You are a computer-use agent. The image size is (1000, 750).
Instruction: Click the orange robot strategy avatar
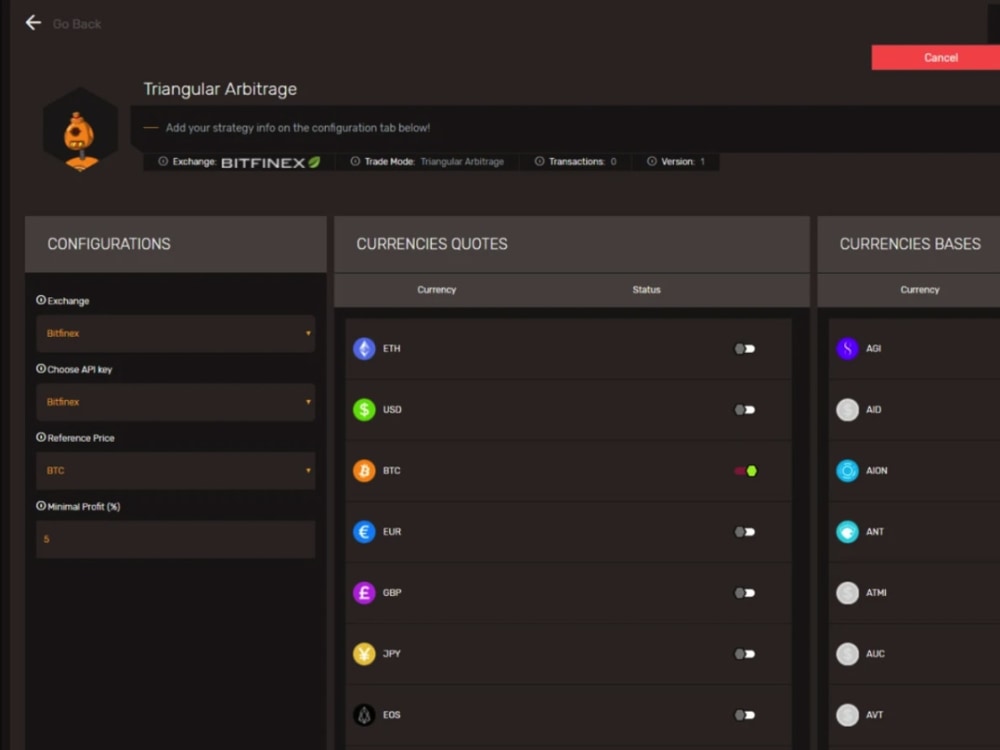pyautogui.click(x=80, y=130)
